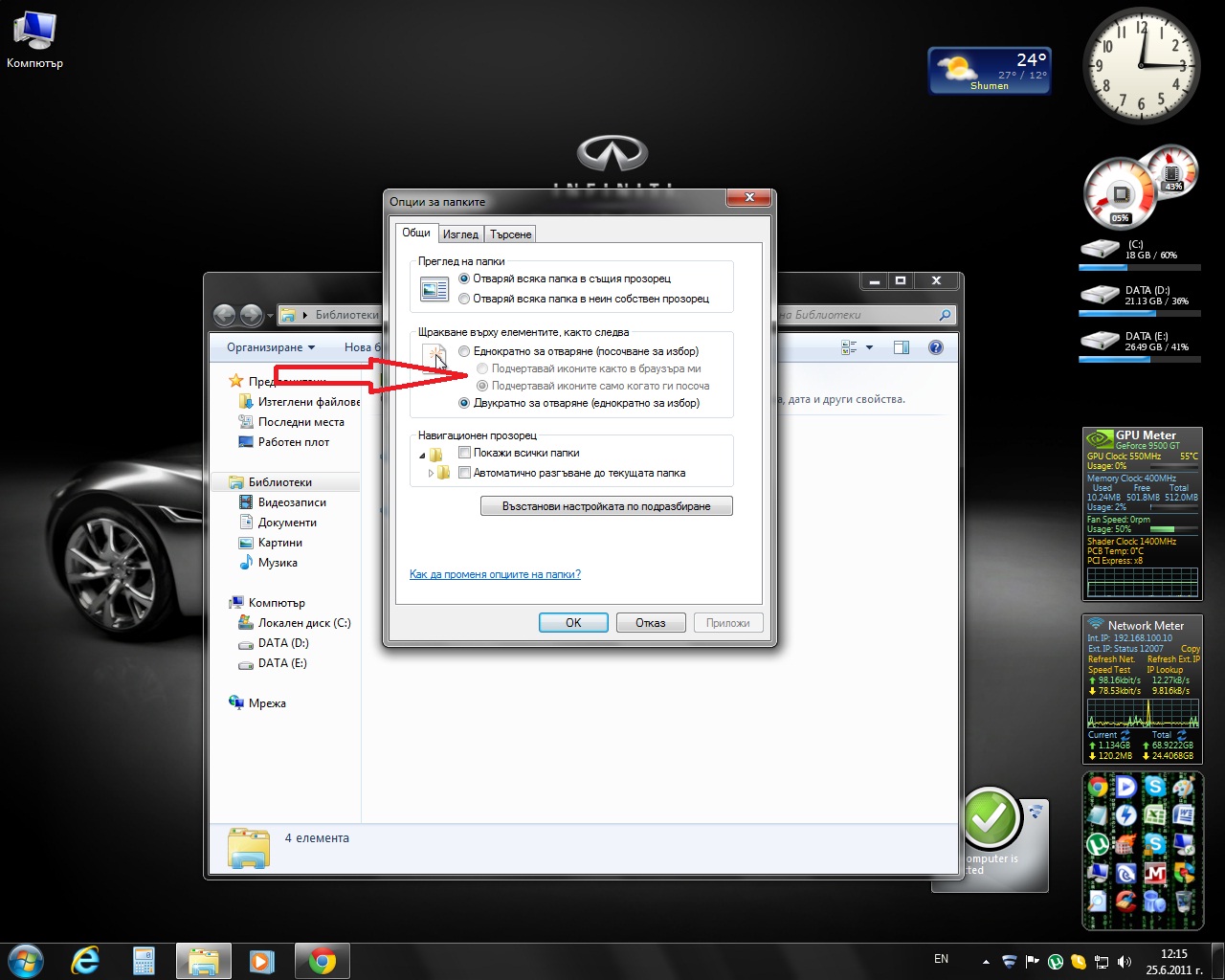The image size is (1225, 980).
Task: Open Локален диск (C:) in the sidebar
Action: coord(295,623)
